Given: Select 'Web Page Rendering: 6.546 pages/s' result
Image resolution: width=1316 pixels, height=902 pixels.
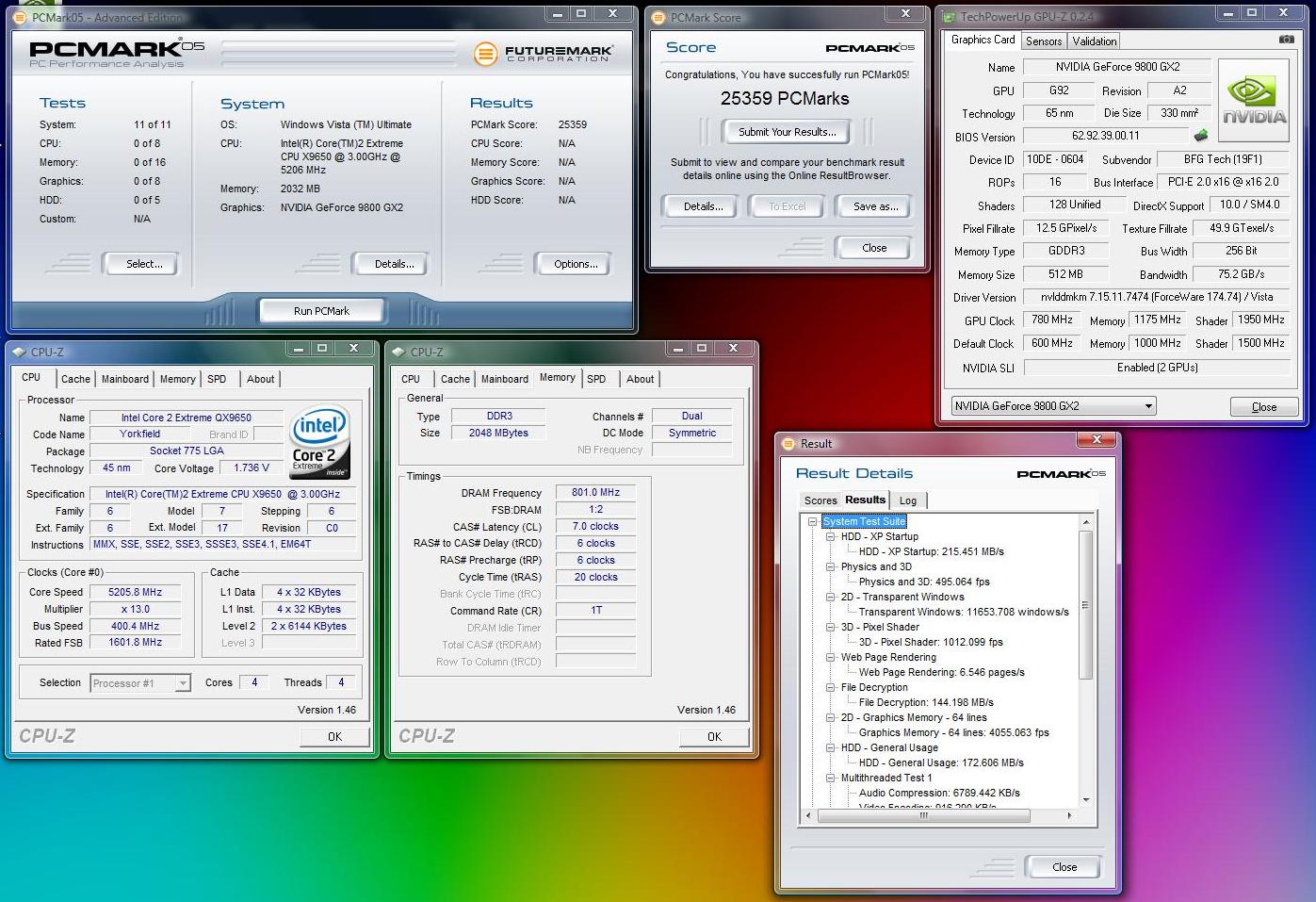Looking at the screenshot, I should coord(941,672).
